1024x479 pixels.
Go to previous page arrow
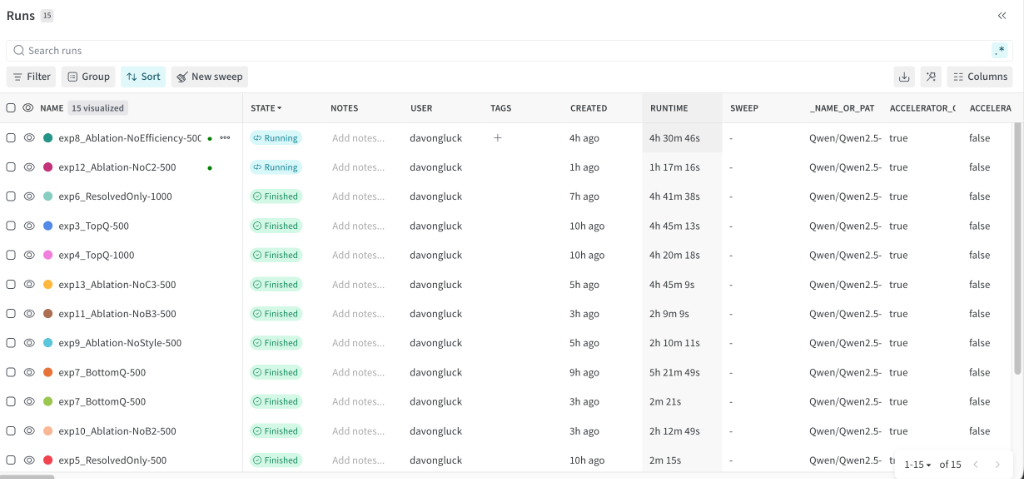point(975,464)
